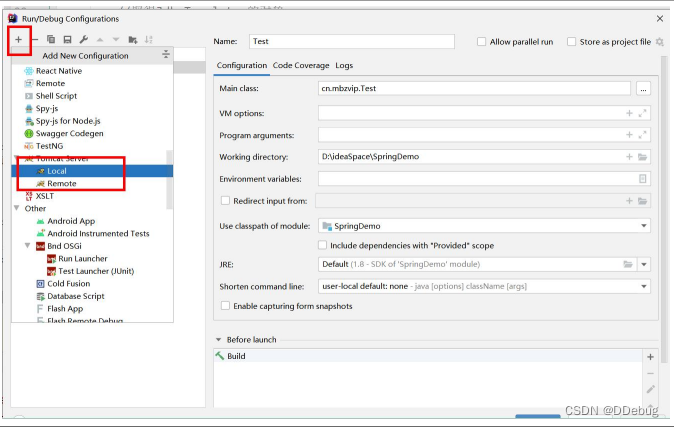Open Shorten command line dropdown

point(643,286)
